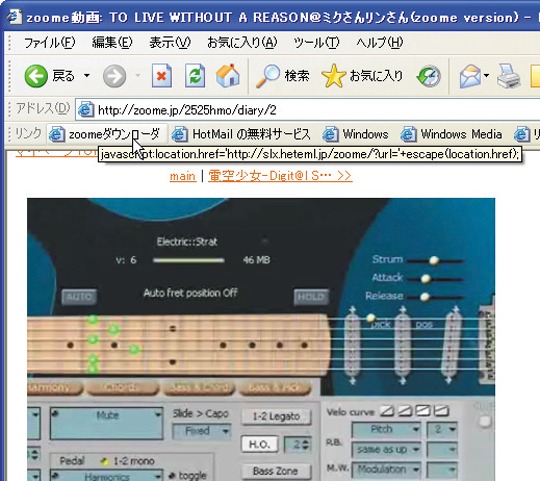The height and width of the screenshot is (481, 540).
Task: Click the Electric::Strat patch name
Action: tap(187, 242)
